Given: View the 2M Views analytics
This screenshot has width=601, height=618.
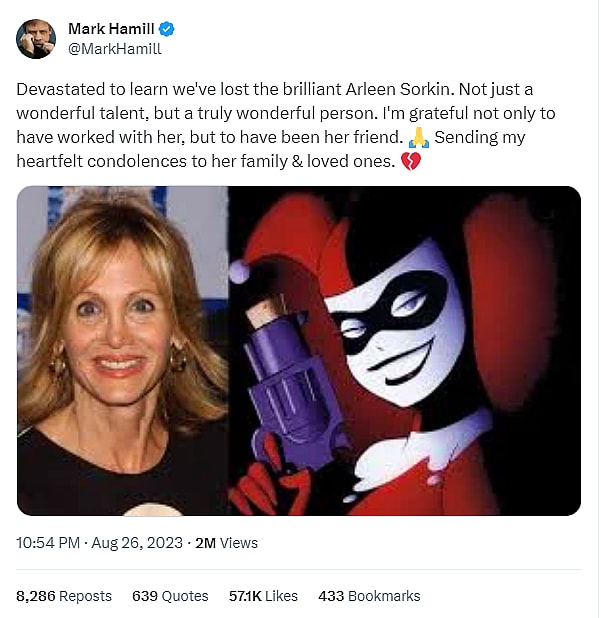Looking at the screenshot, I should tap(226, 543).
